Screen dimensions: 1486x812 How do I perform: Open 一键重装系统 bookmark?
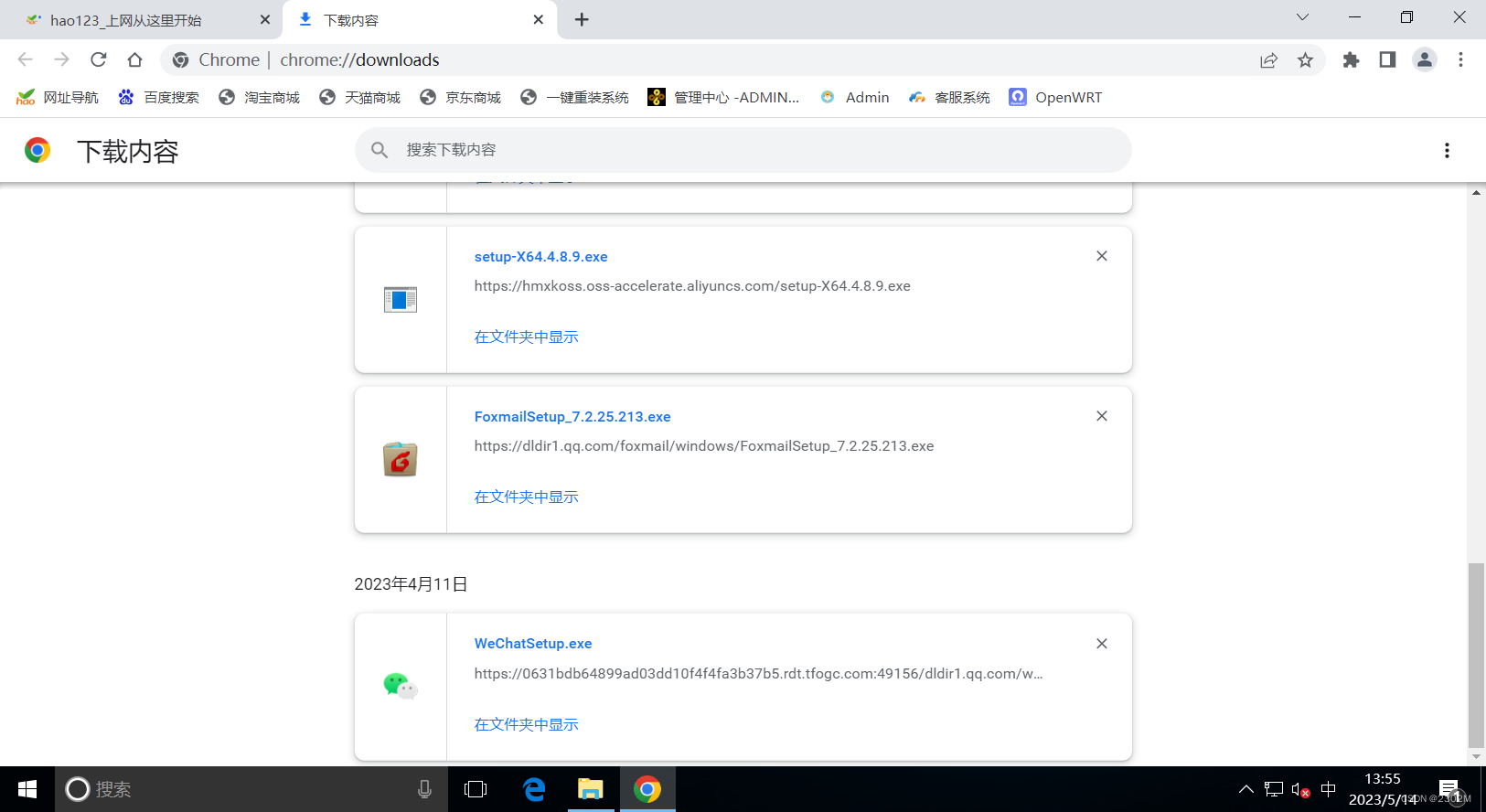(x=574, y=98)
